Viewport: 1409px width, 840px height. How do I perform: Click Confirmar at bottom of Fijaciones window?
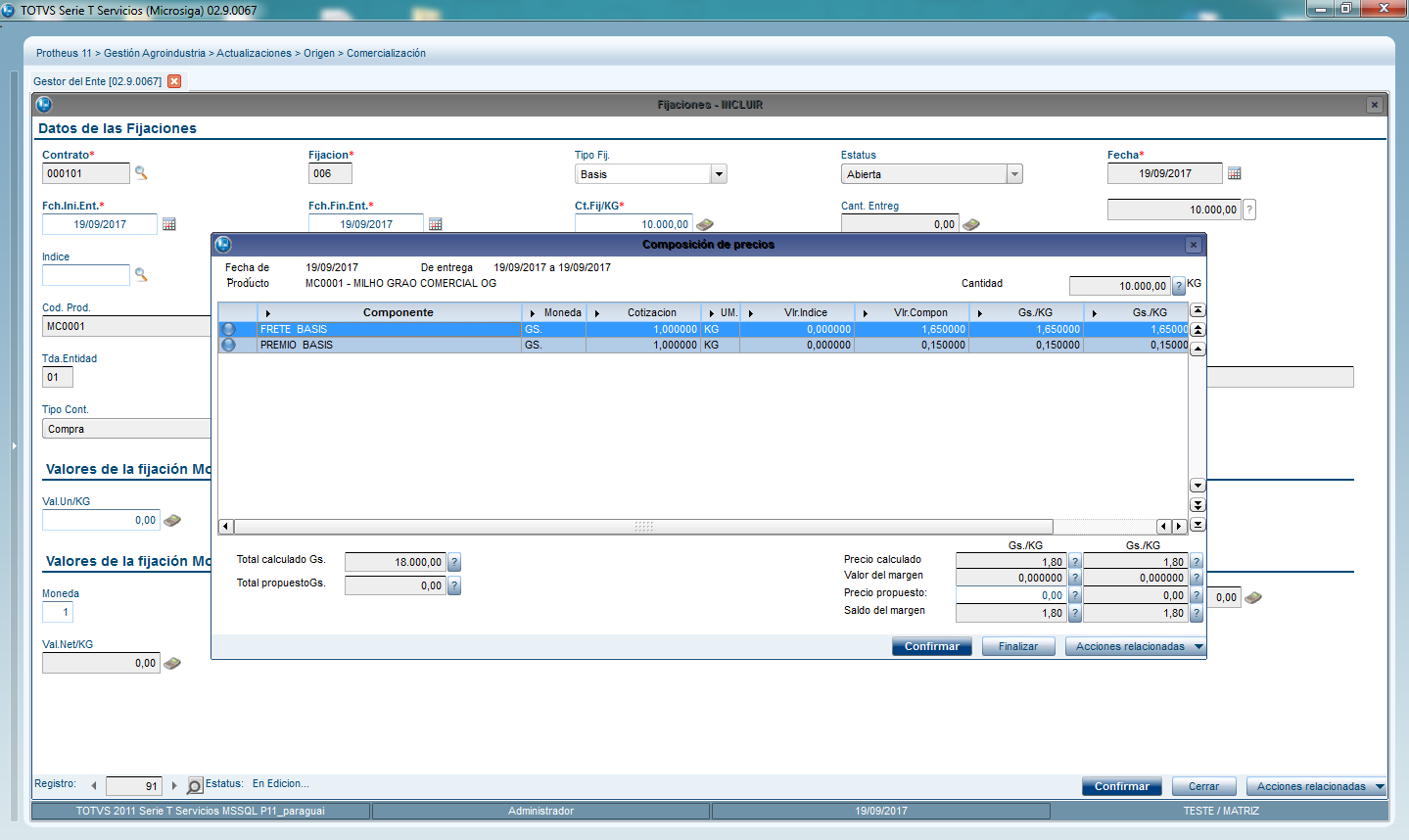[1122, 786]
